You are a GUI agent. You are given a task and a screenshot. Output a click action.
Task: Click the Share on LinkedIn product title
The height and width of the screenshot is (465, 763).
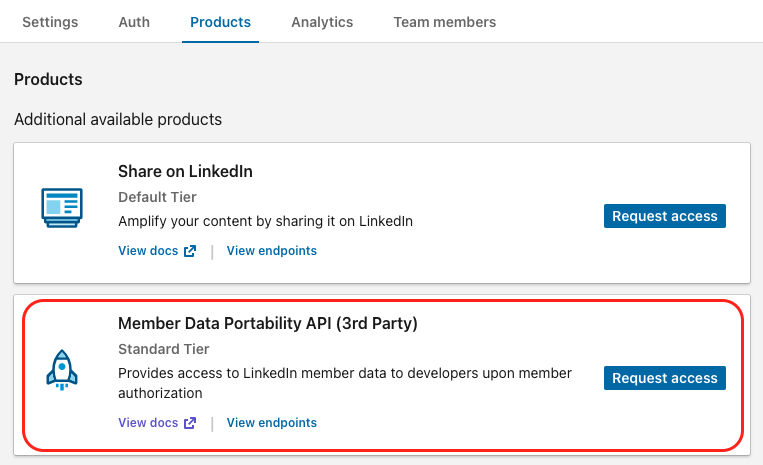click(x=185, y=171)
